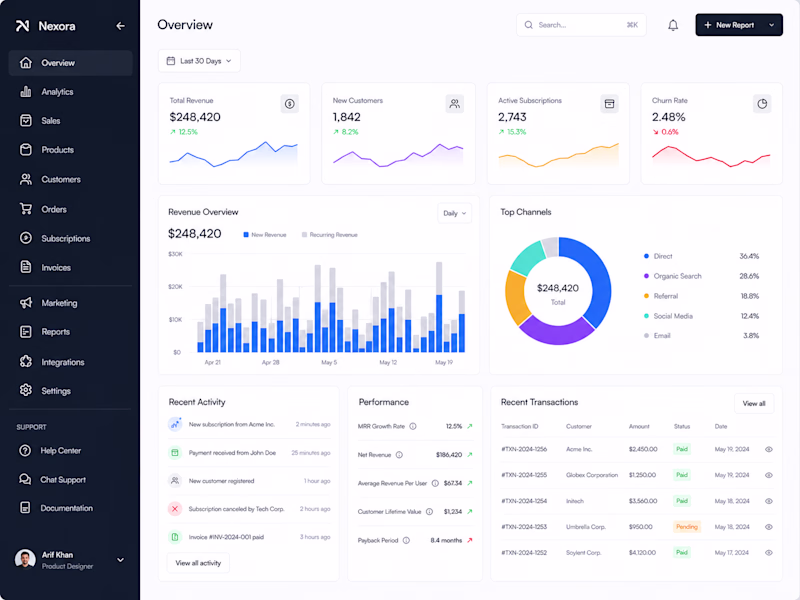Viewport: 800px width, 600px height.
Task: Click Paid badge for Acme Inc.
Action: [682, 449]
